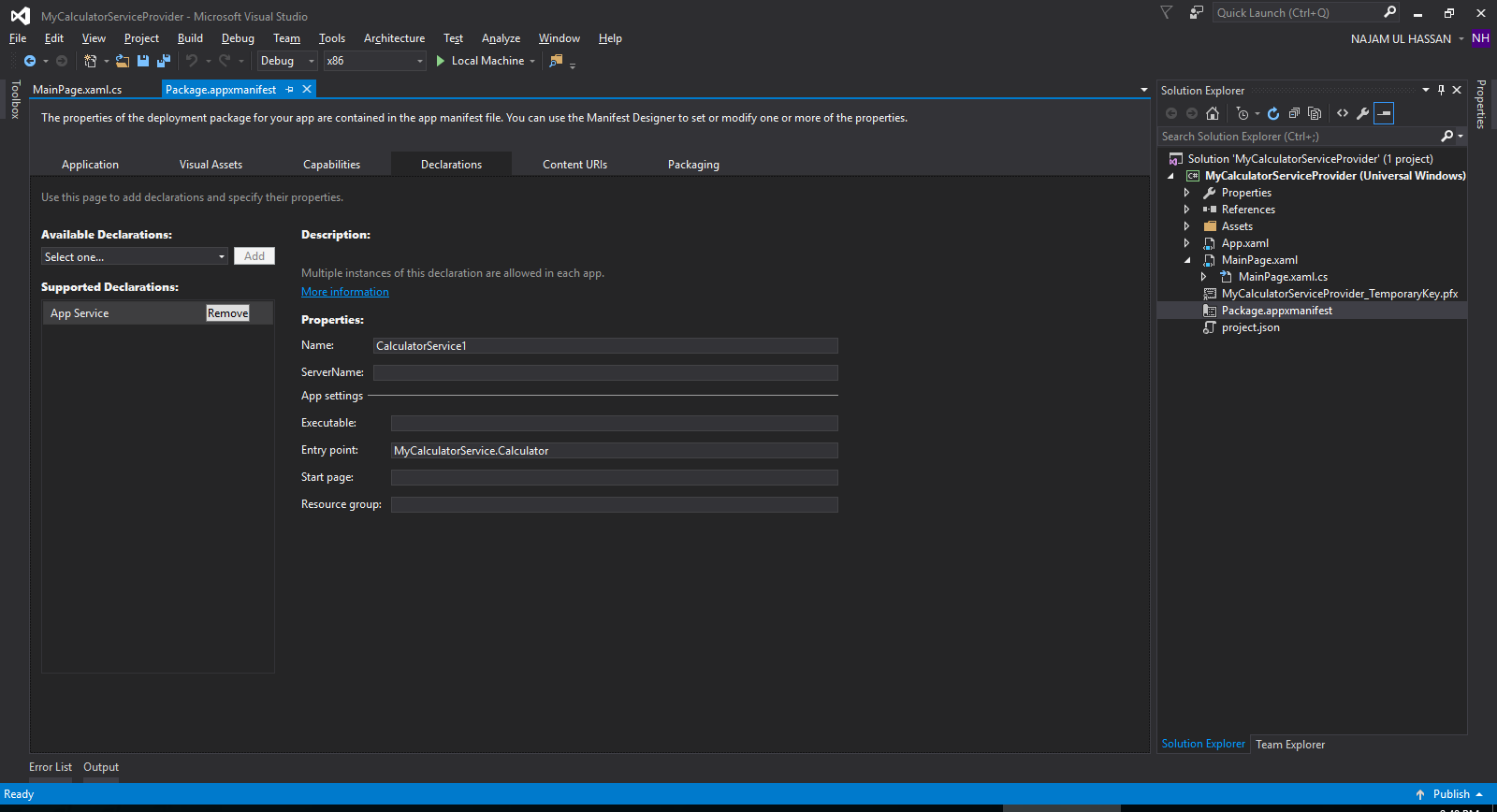Click the Add declaration button

click(254, 256)
